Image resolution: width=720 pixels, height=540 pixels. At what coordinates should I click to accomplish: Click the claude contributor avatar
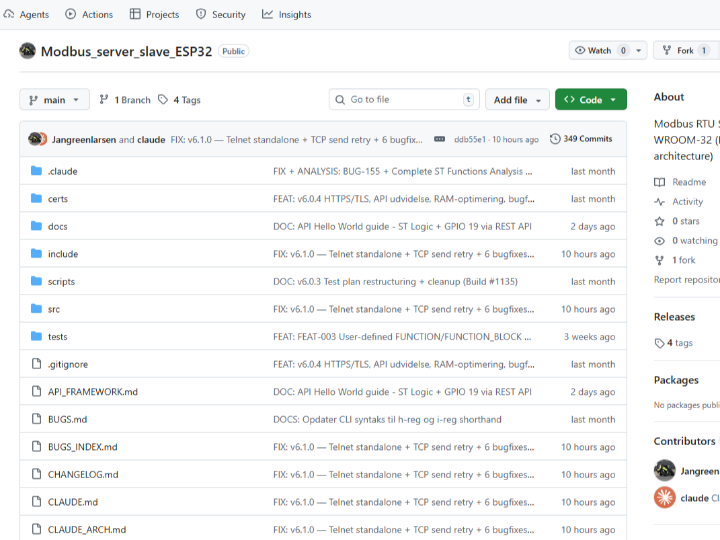coord(665,497)
